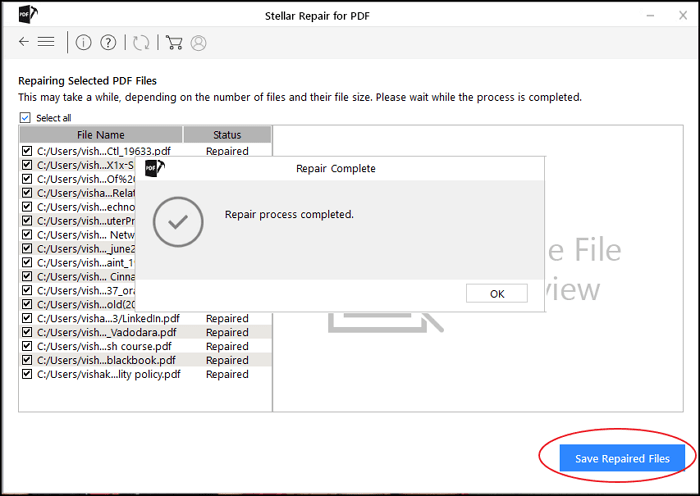Uncheck the checkbox for the X1x-S file
Screen dimensions: 700x496
[27, 165]
